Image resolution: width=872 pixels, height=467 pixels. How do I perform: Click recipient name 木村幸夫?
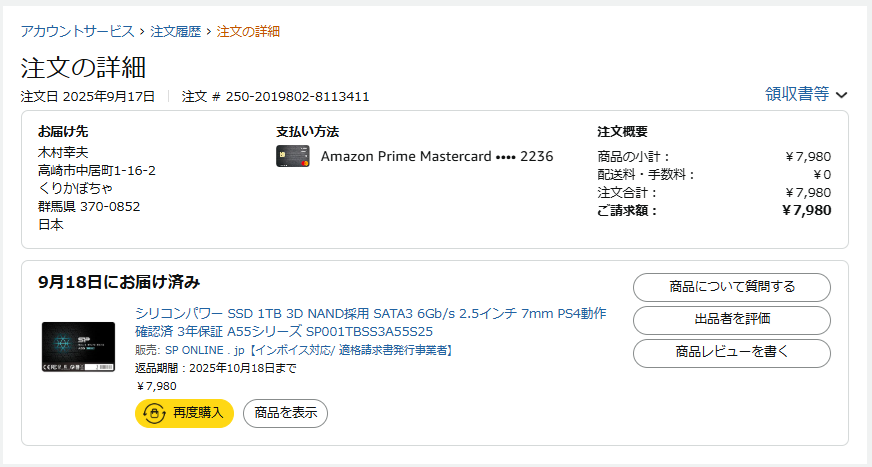click(64, 153)
